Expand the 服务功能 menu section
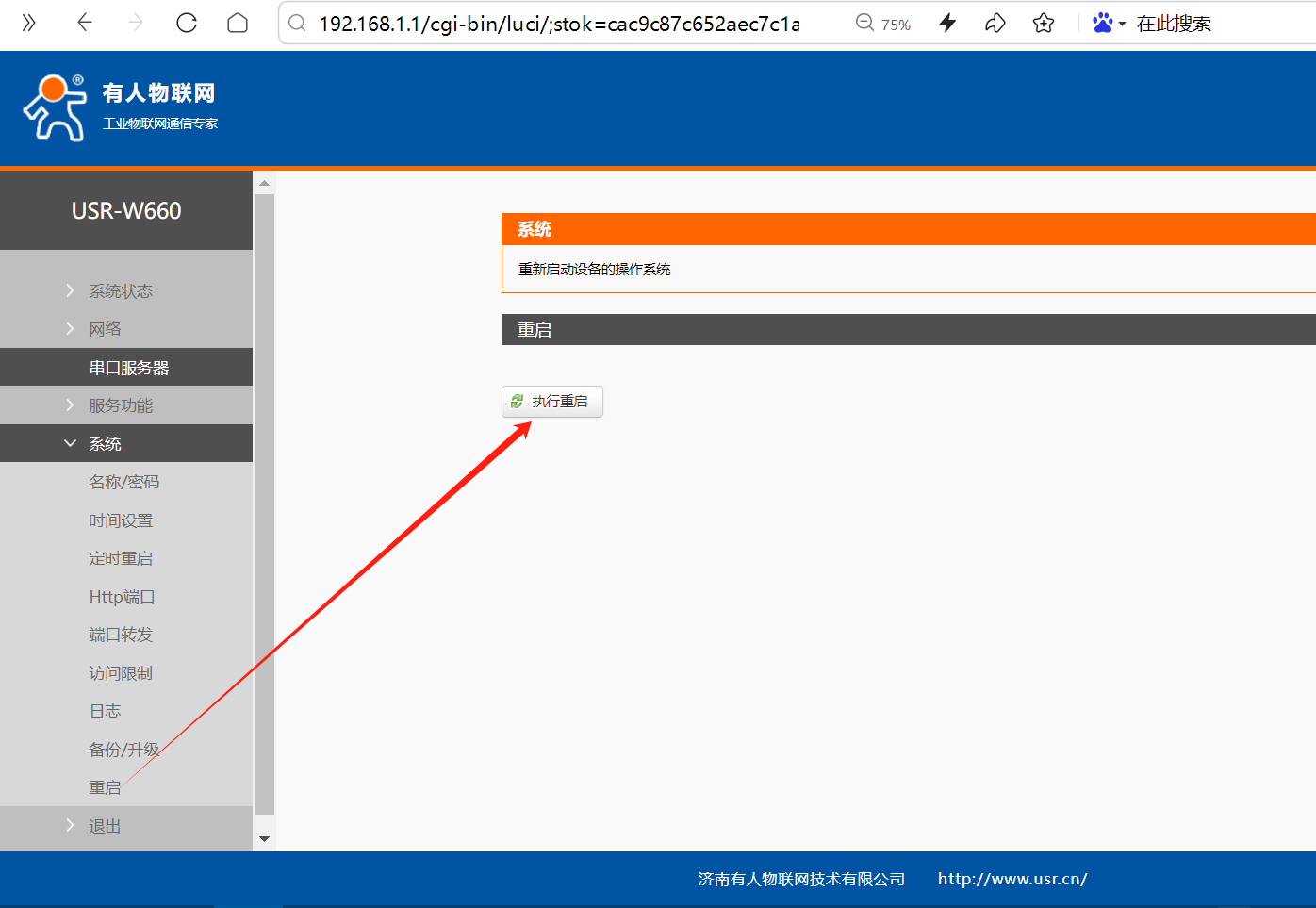 click(121, 405)
